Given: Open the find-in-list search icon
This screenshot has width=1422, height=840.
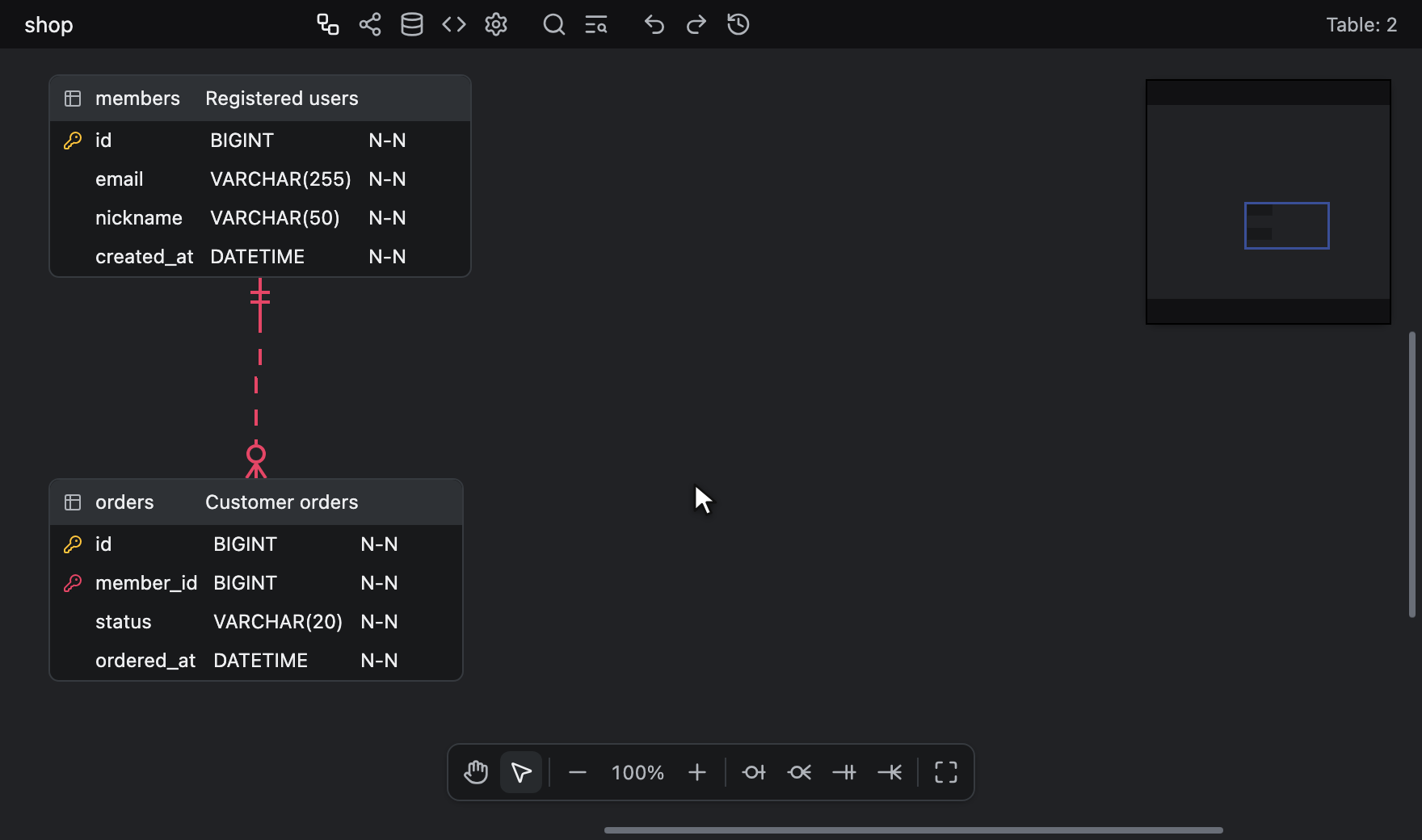Looking at the screenshot, I should 596,24.
